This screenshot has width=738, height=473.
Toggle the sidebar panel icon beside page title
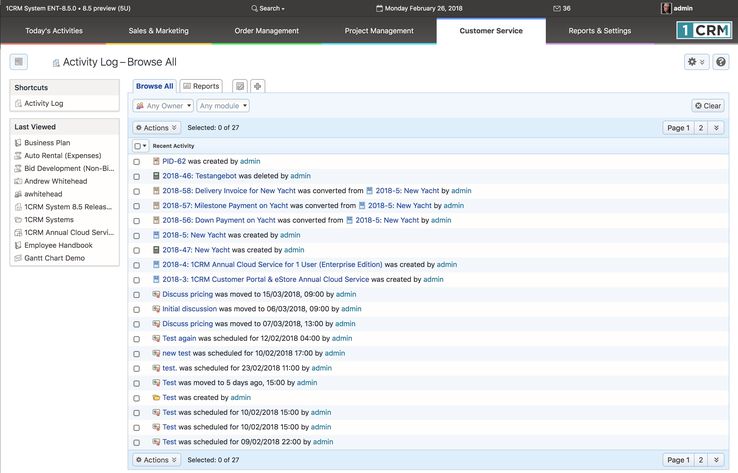tap(19, 62)
